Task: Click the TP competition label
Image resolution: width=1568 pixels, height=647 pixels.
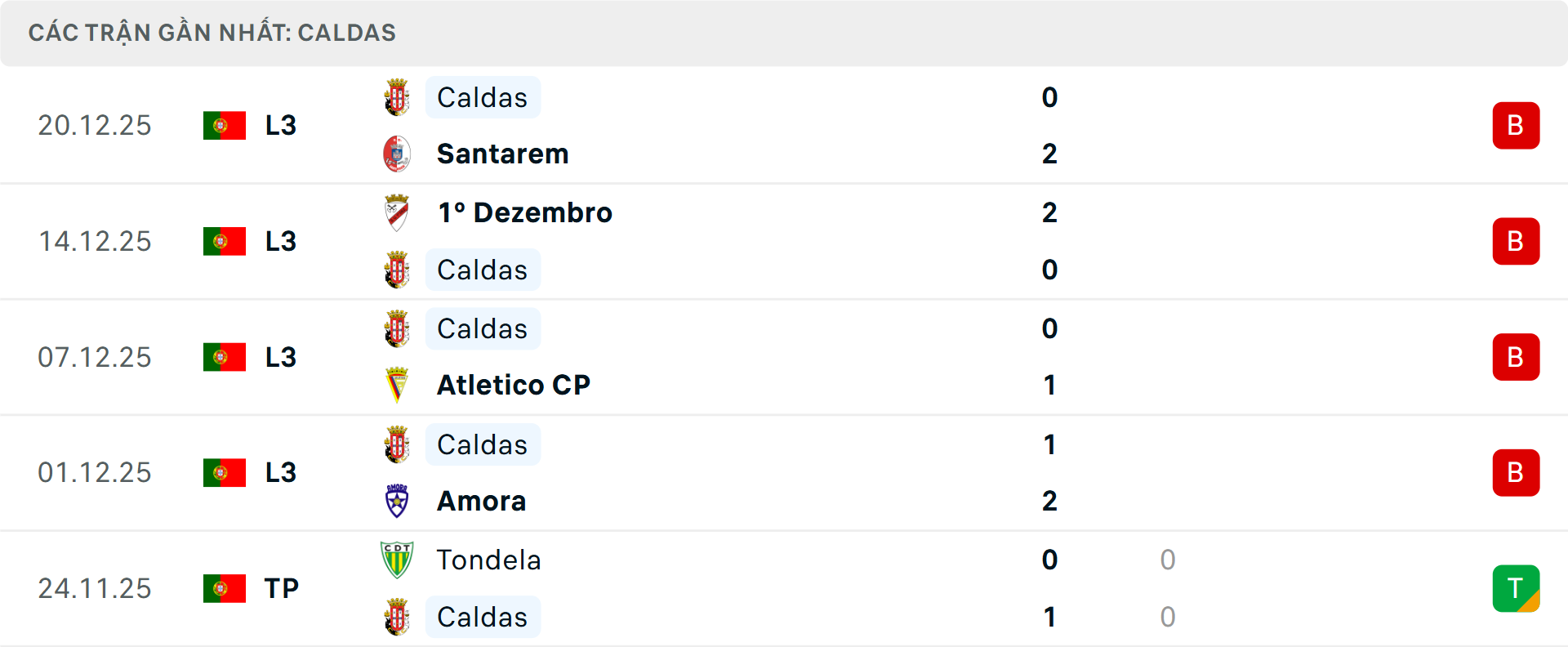Action: (x=282, y=588)
